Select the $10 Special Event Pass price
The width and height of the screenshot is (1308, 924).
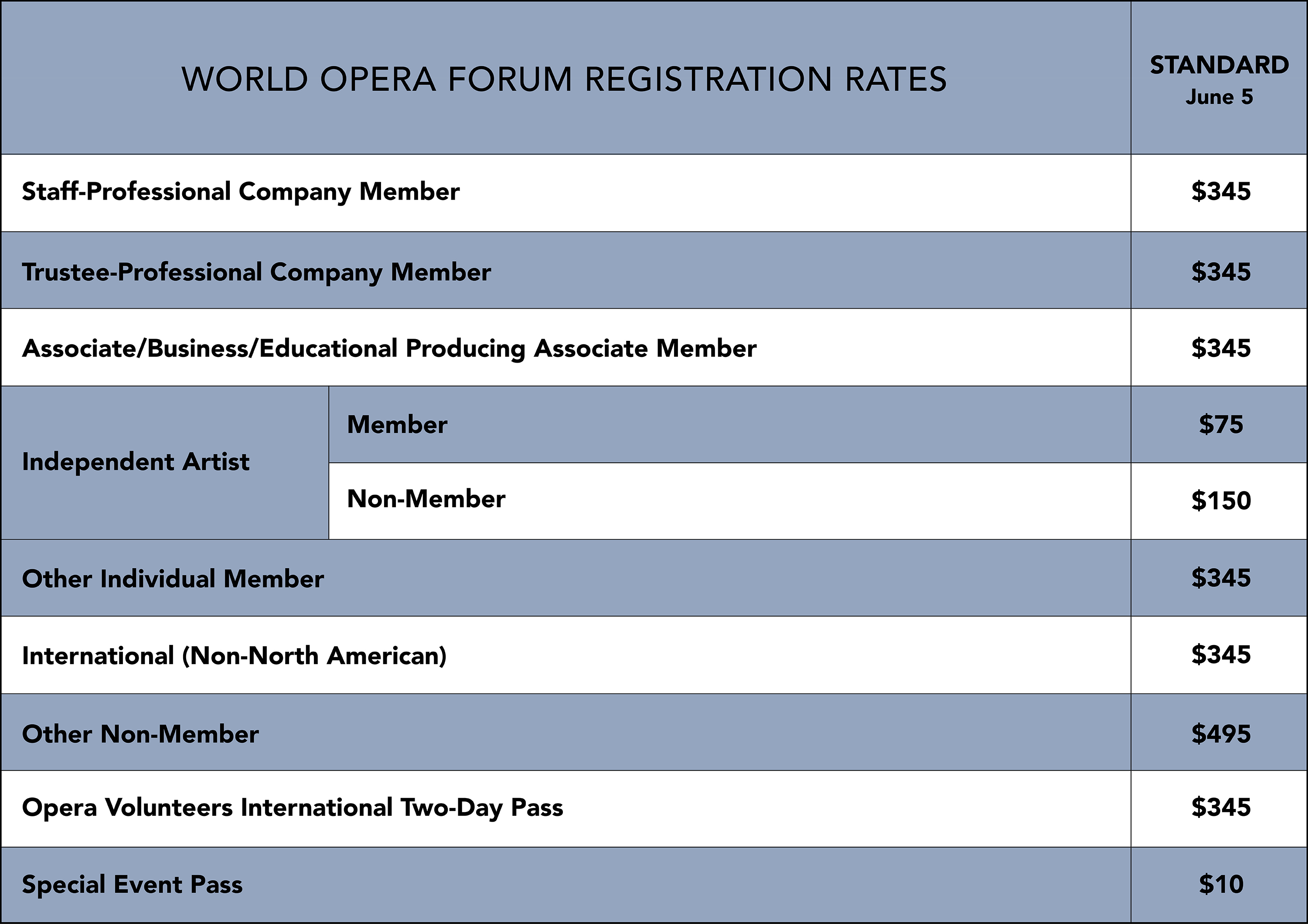coord(1221,885)
